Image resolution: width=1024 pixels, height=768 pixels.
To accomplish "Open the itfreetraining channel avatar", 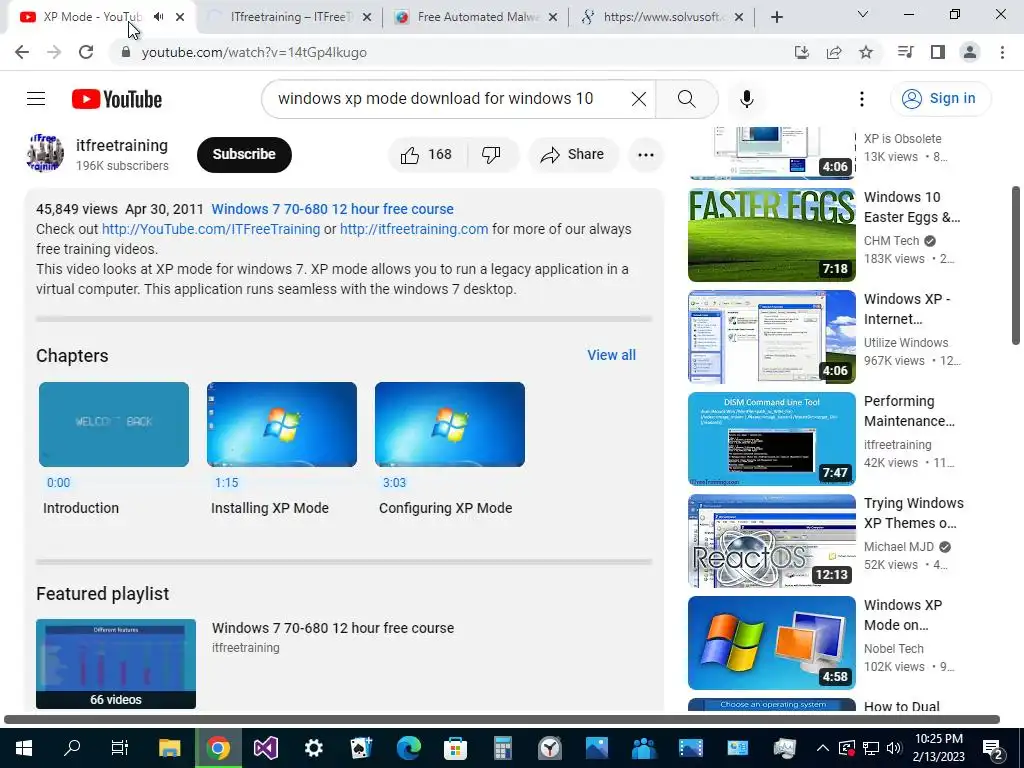I will pyautogui.click(x=46, y=153).
